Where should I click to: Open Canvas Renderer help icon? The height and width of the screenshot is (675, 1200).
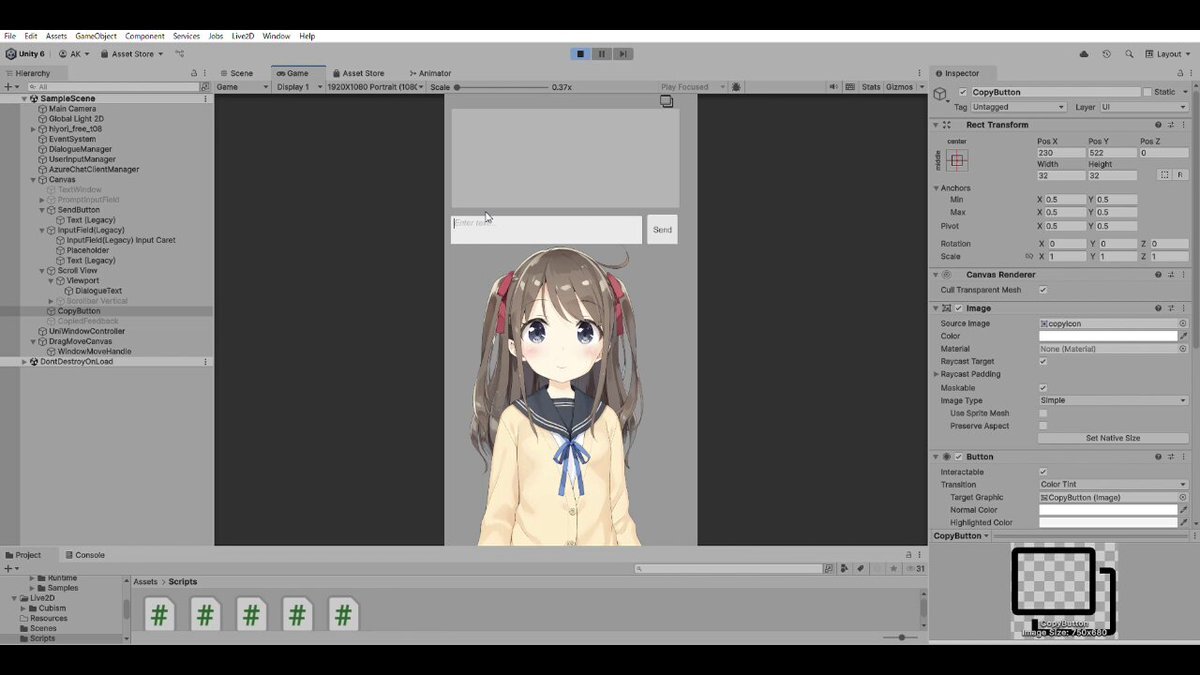click(1158, 274)
